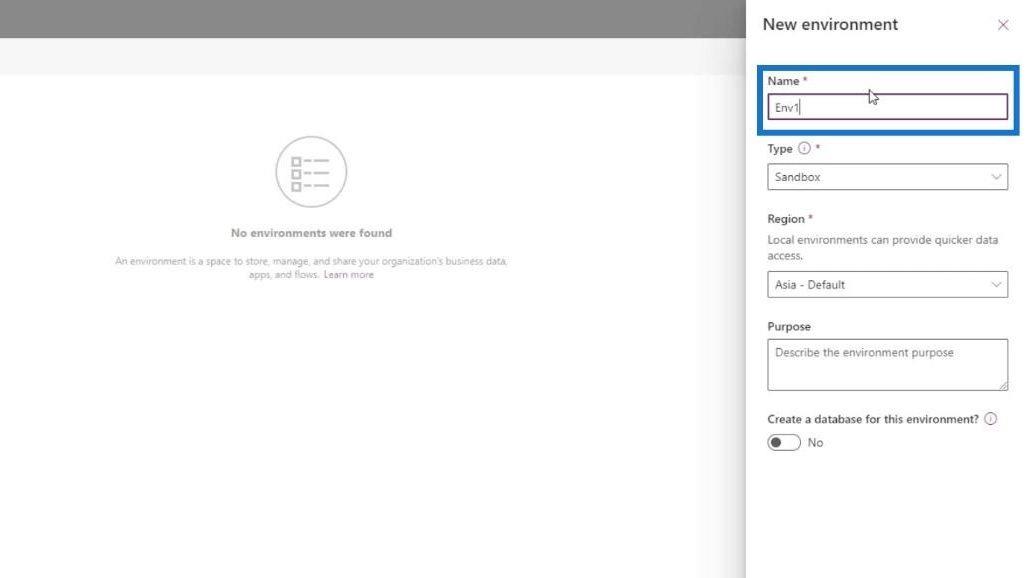Open the Learn more link
The width and height of the screenshot is (1030, 578).
tap(348, 275)
